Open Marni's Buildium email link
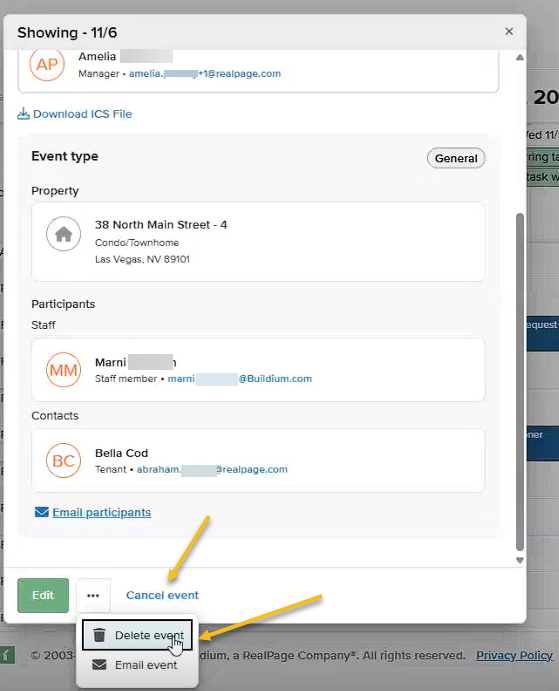The height and width of the screenshot is (691, 559). [x=239, y=379]
